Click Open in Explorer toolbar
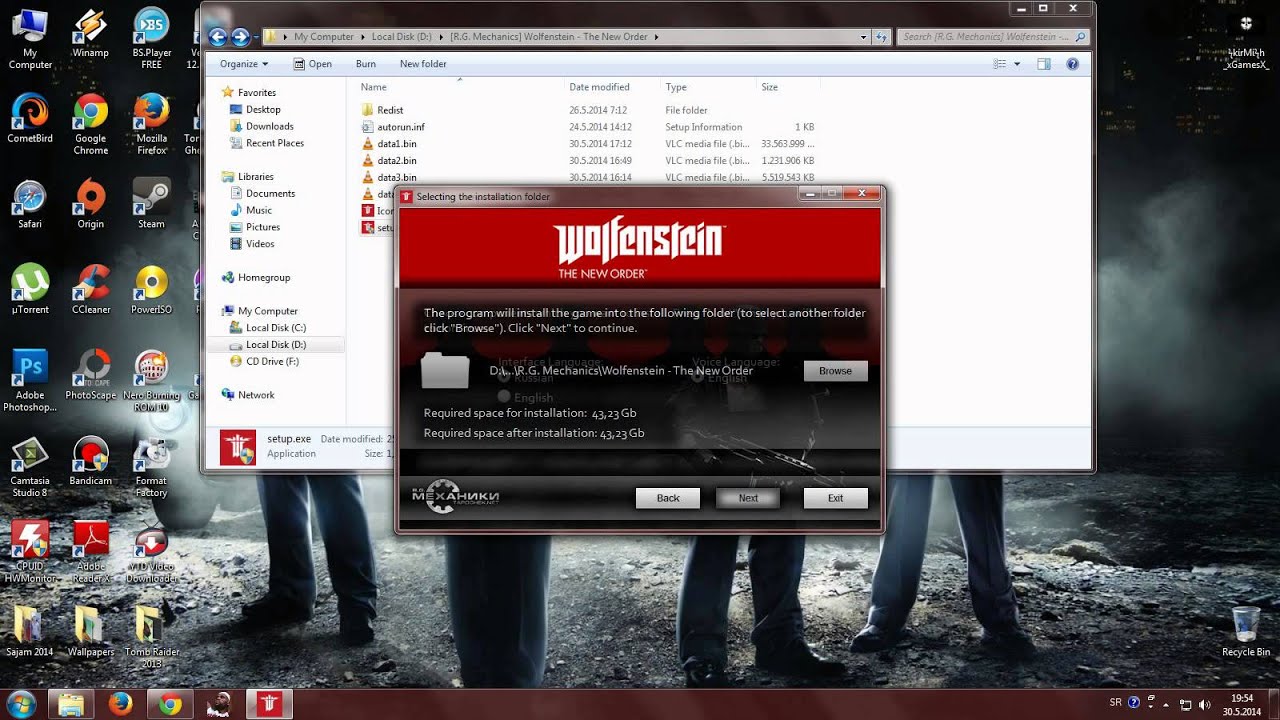The image size is (1280, 720). coord(312,64)
